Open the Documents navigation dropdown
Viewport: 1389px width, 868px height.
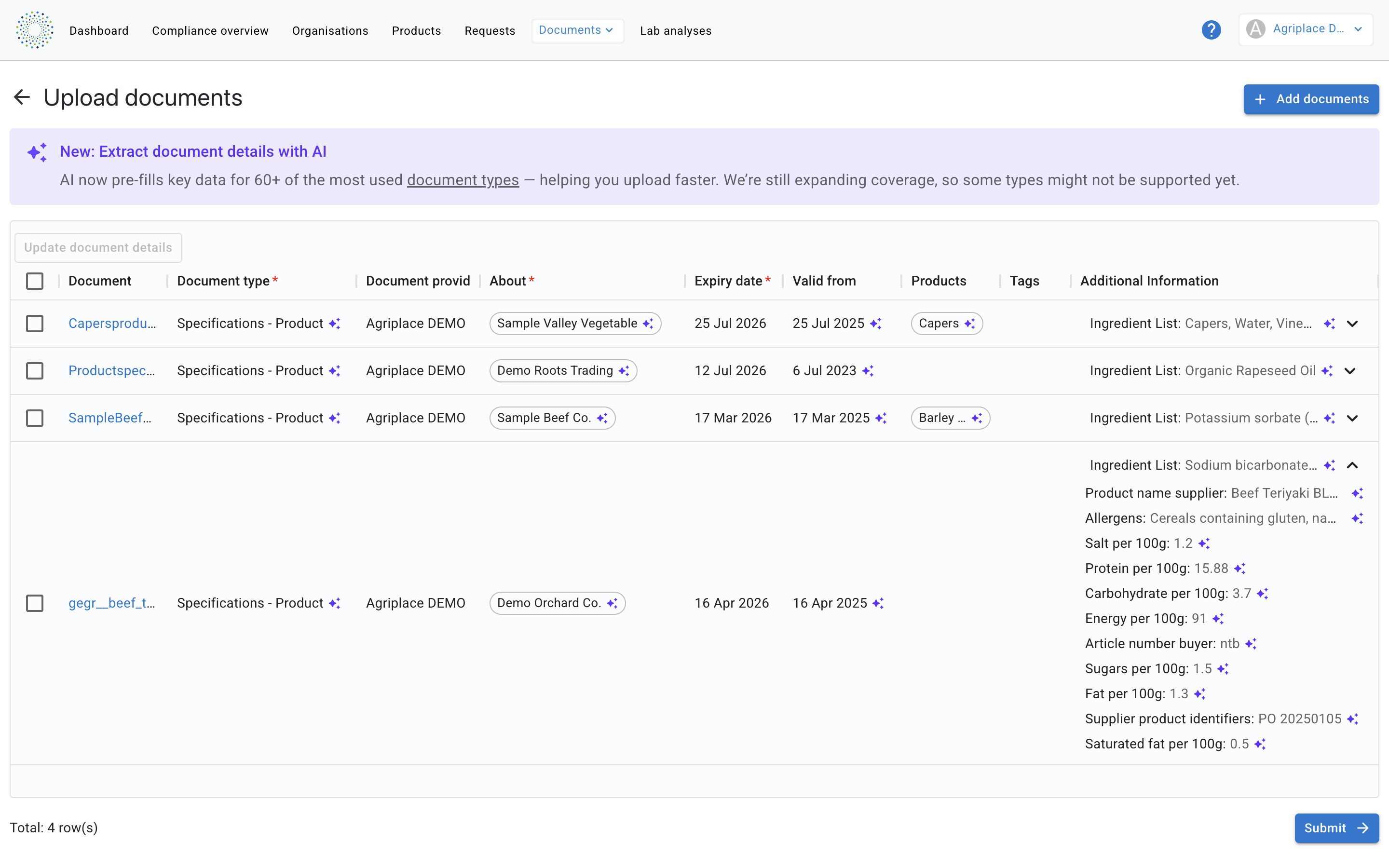[577, 30]
